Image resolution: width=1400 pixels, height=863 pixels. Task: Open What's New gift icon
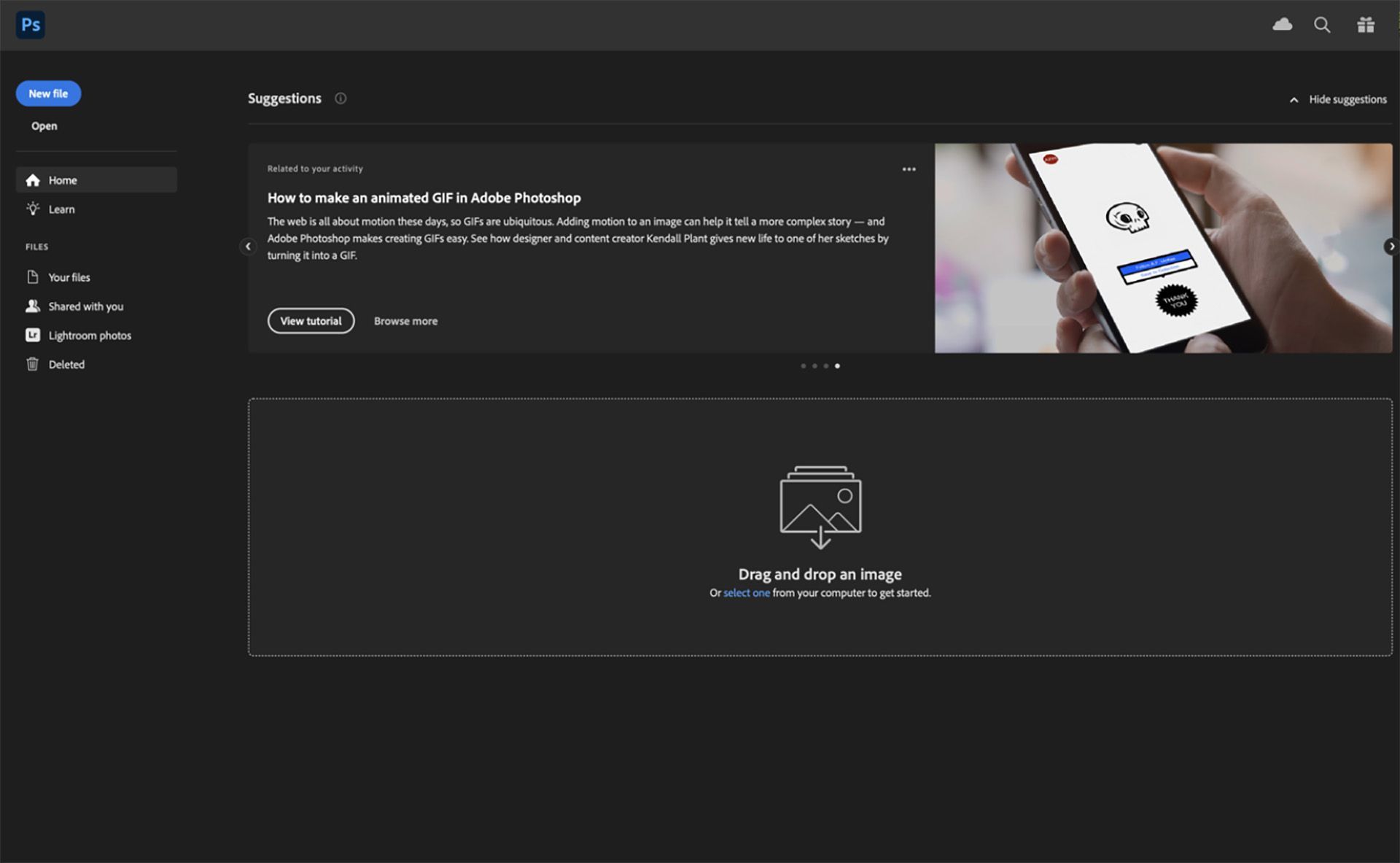pos(1366,25)
